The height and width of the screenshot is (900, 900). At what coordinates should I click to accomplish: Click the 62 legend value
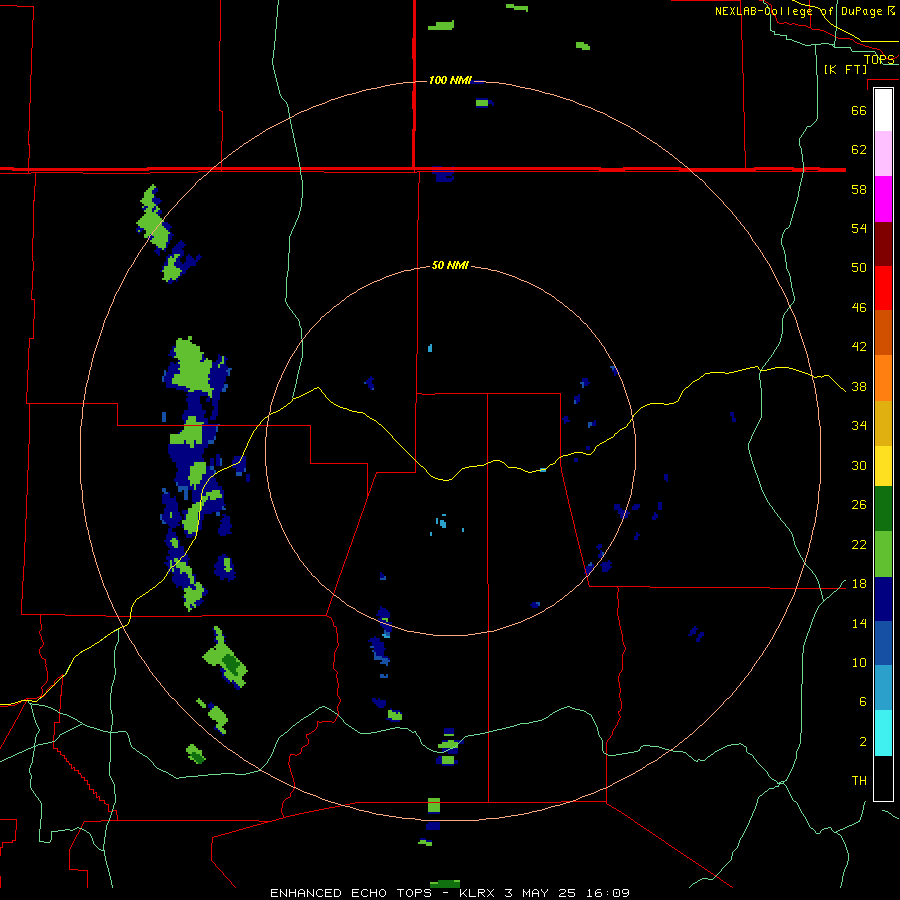point(859,150)
